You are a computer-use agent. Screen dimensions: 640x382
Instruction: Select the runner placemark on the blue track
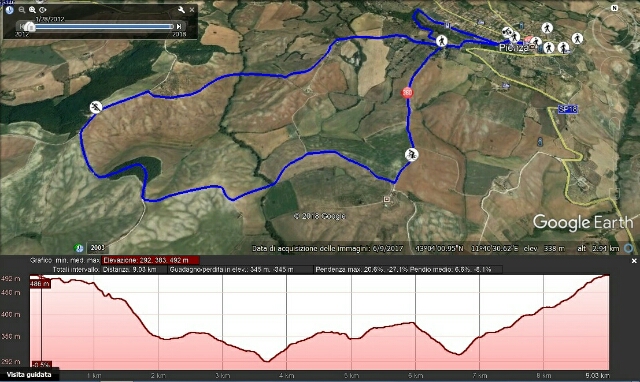tap(96, 107)
